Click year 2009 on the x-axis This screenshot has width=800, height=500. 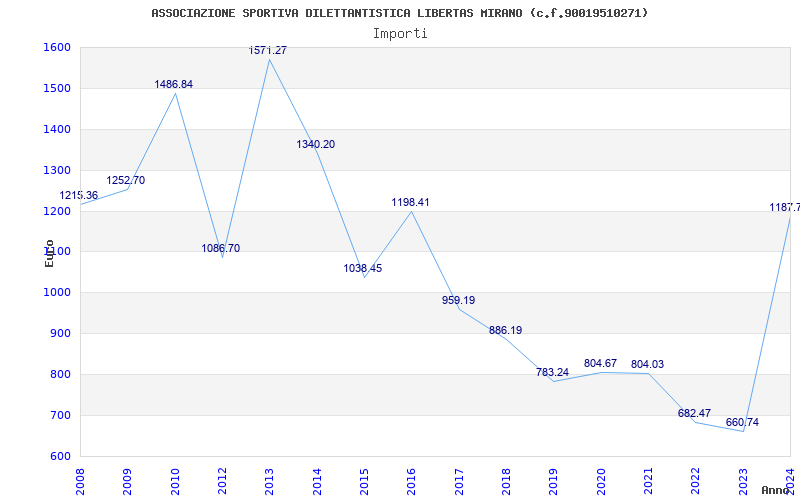click(x=127, y=482)
